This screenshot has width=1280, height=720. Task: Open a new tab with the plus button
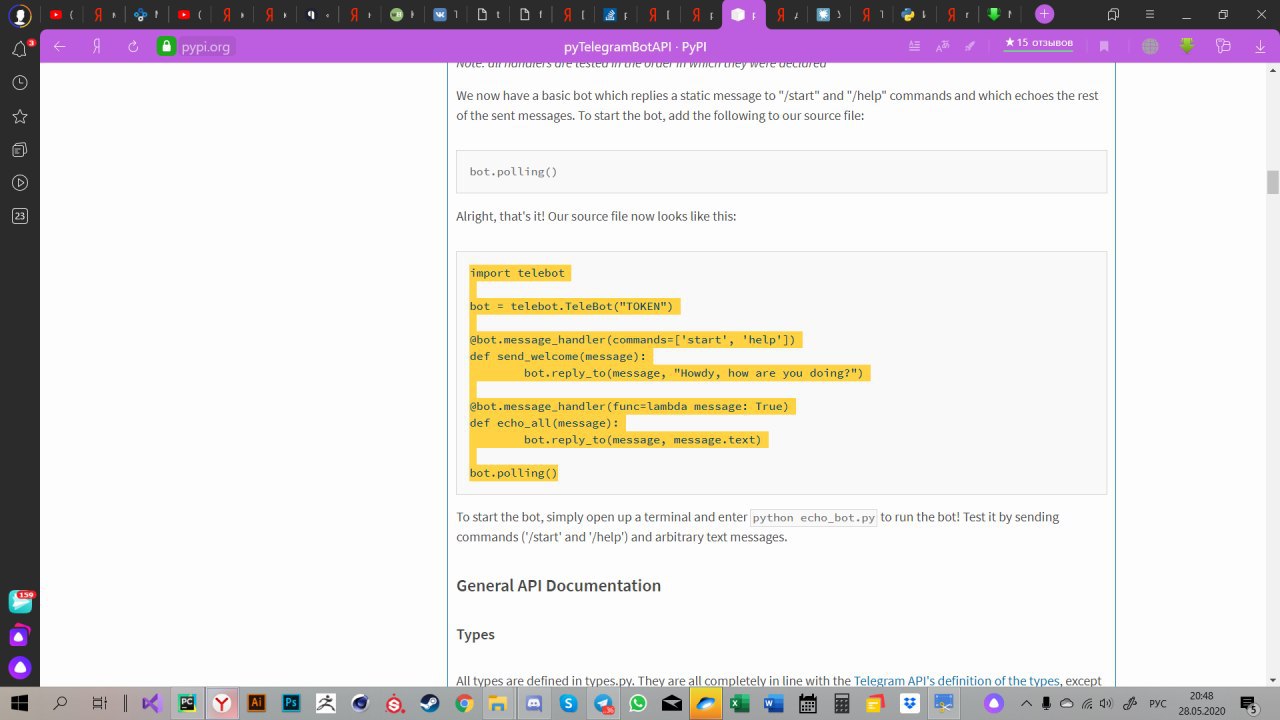[1045, 14]
